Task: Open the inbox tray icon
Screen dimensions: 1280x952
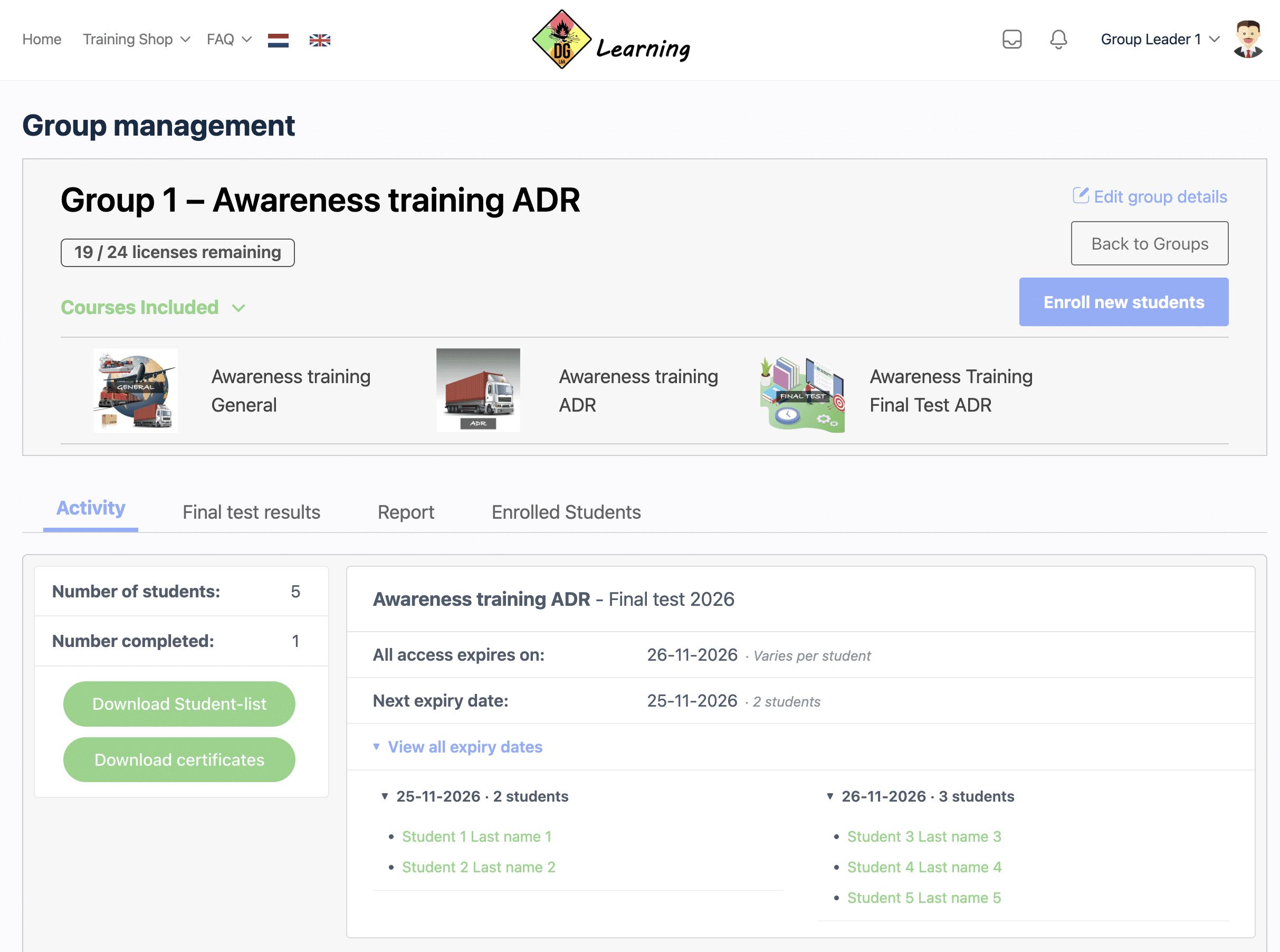Action: click(1011, 39)
